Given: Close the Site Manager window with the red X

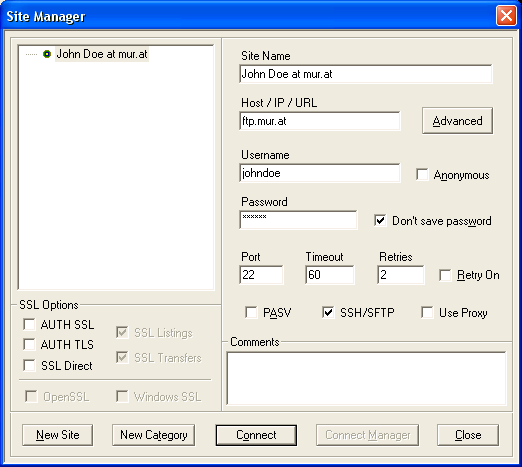Looking at the screenshot, I should pos(506,15).
